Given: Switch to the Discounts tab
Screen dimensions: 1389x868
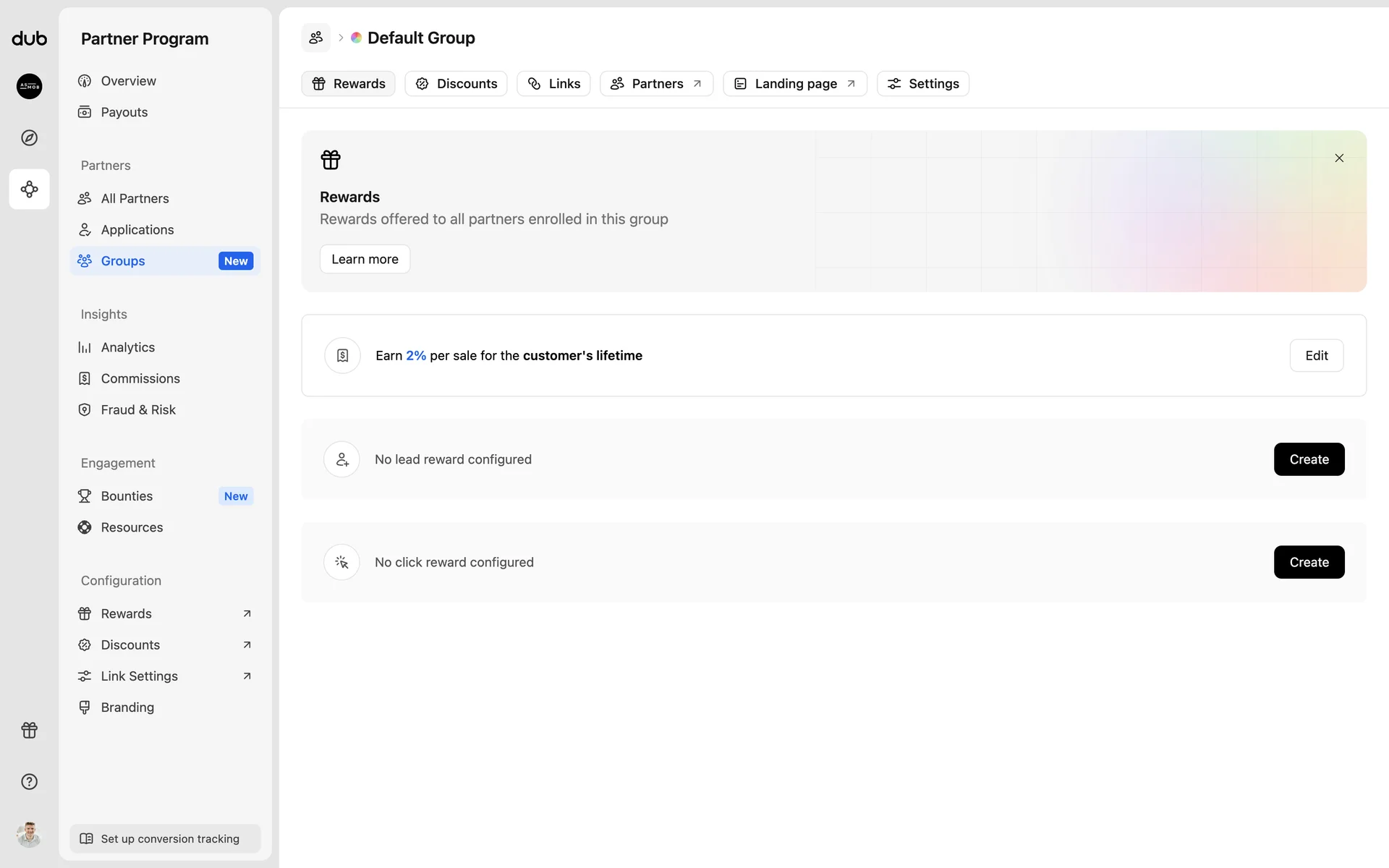Looking at the screenshot, I should pos(456,84).
